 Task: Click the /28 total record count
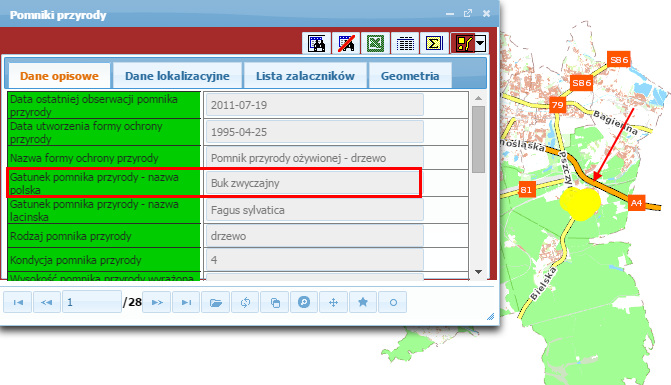(x=132, y=302)
